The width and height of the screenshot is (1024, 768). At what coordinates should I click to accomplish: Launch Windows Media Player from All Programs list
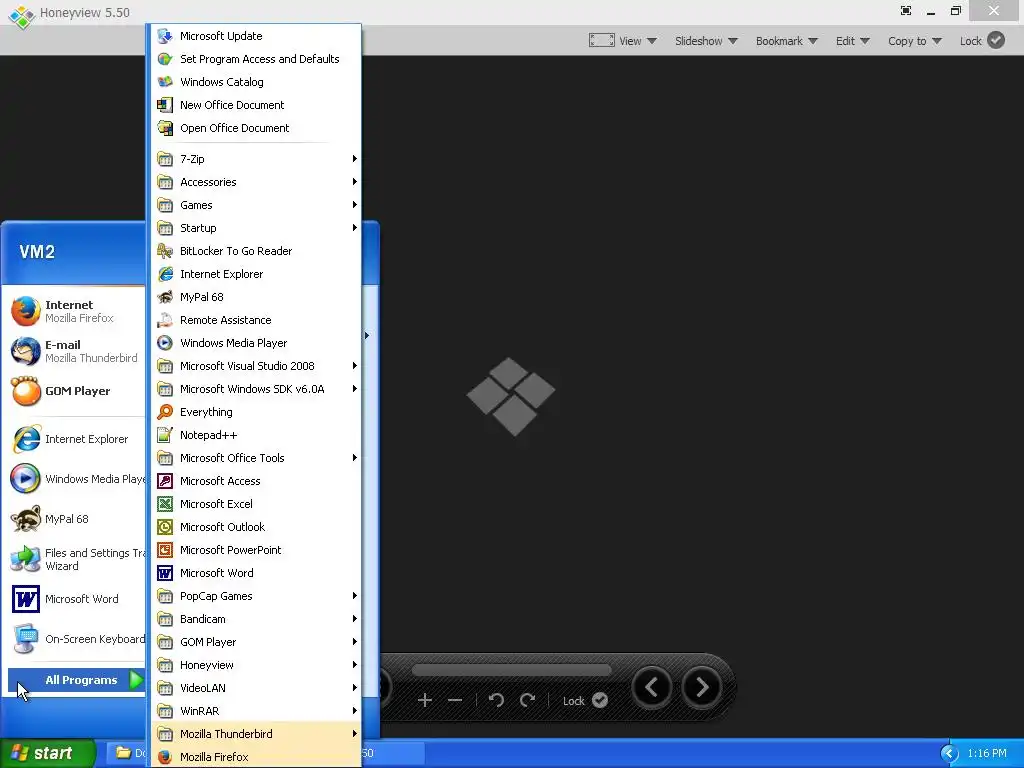coord(256,343)
